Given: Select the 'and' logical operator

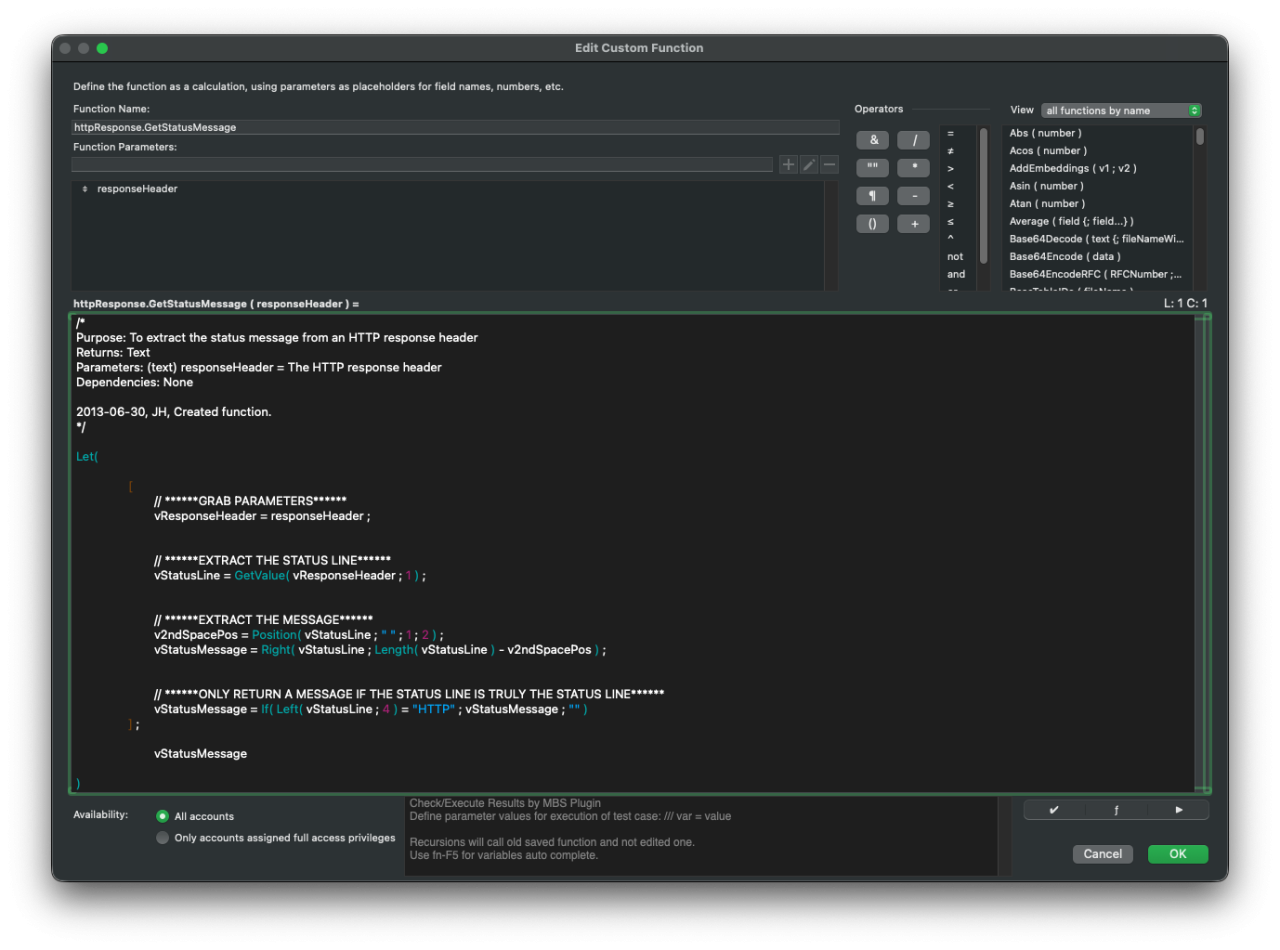Looking at the screenshot, I should [x=956, y=274].
